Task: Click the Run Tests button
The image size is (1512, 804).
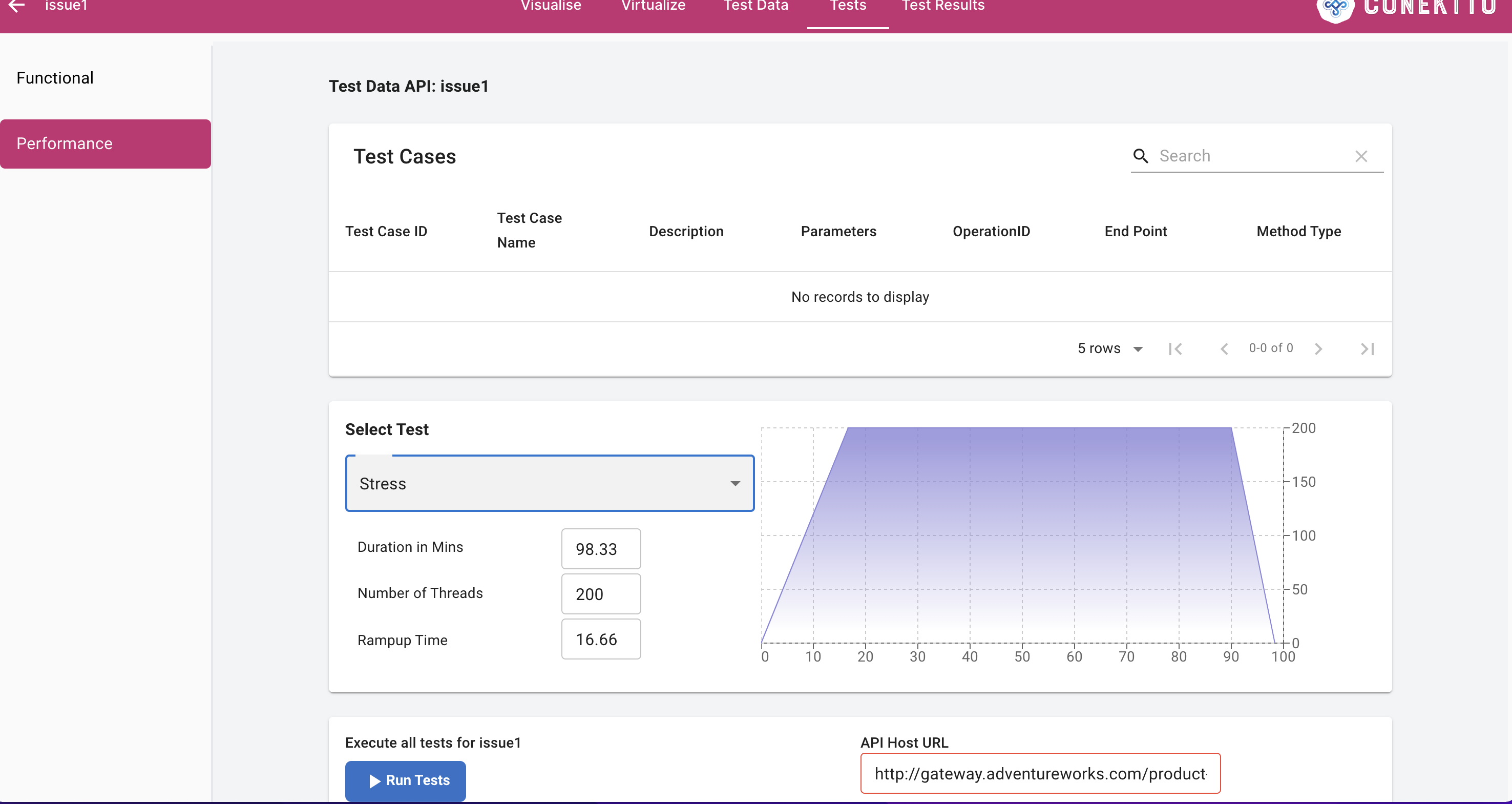Action: pyautogui.click(x=405, y=780)
